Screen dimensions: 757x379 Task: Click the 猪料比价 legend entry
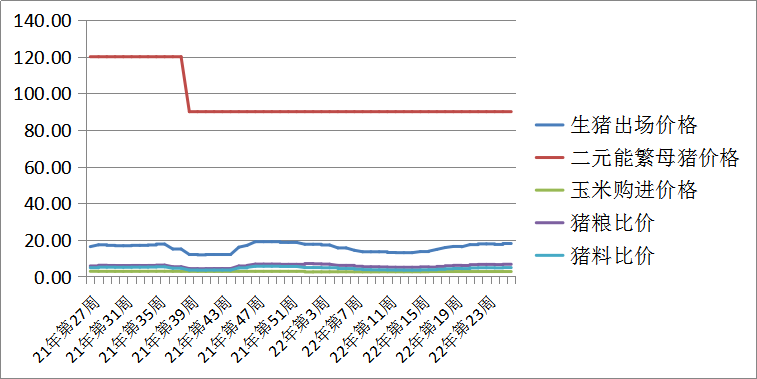595,255
